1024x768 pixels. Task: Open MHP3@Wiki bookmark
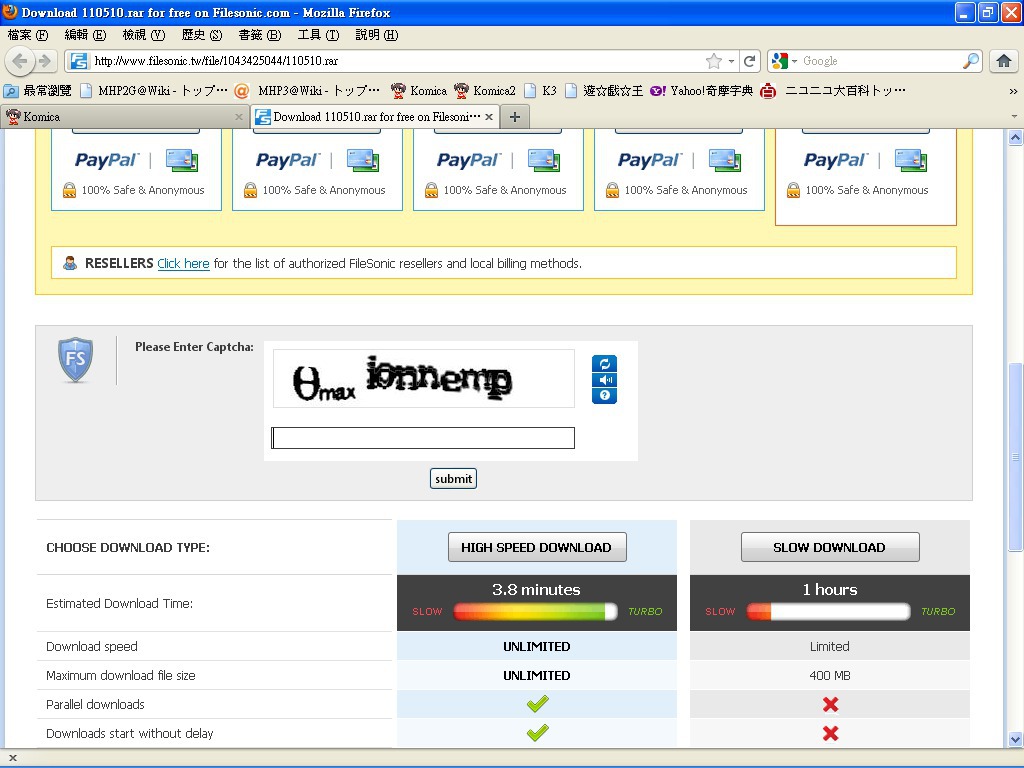point(306,91)
